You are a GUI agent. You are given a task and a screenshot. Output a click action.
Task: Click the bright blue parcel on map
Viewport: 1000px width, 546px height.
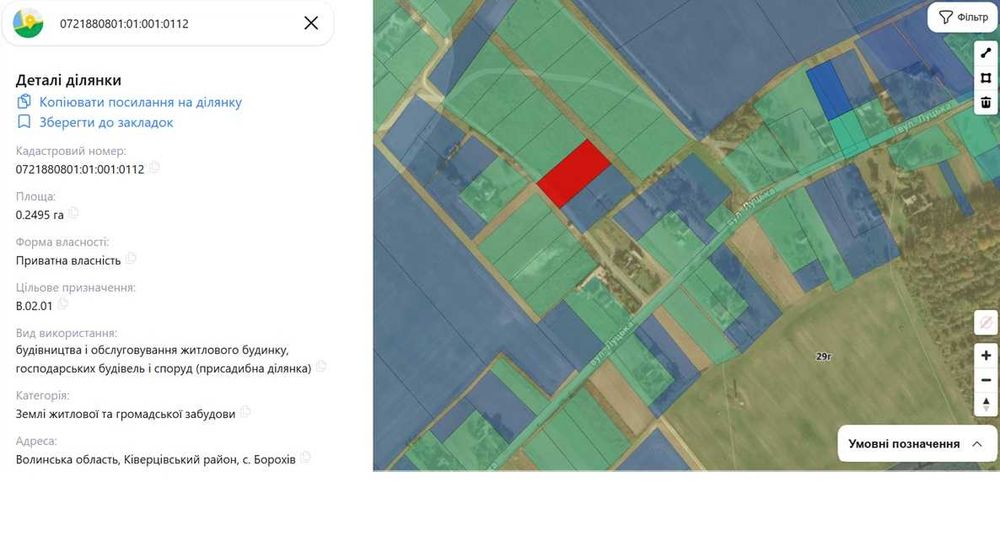(x=830, y=91)
